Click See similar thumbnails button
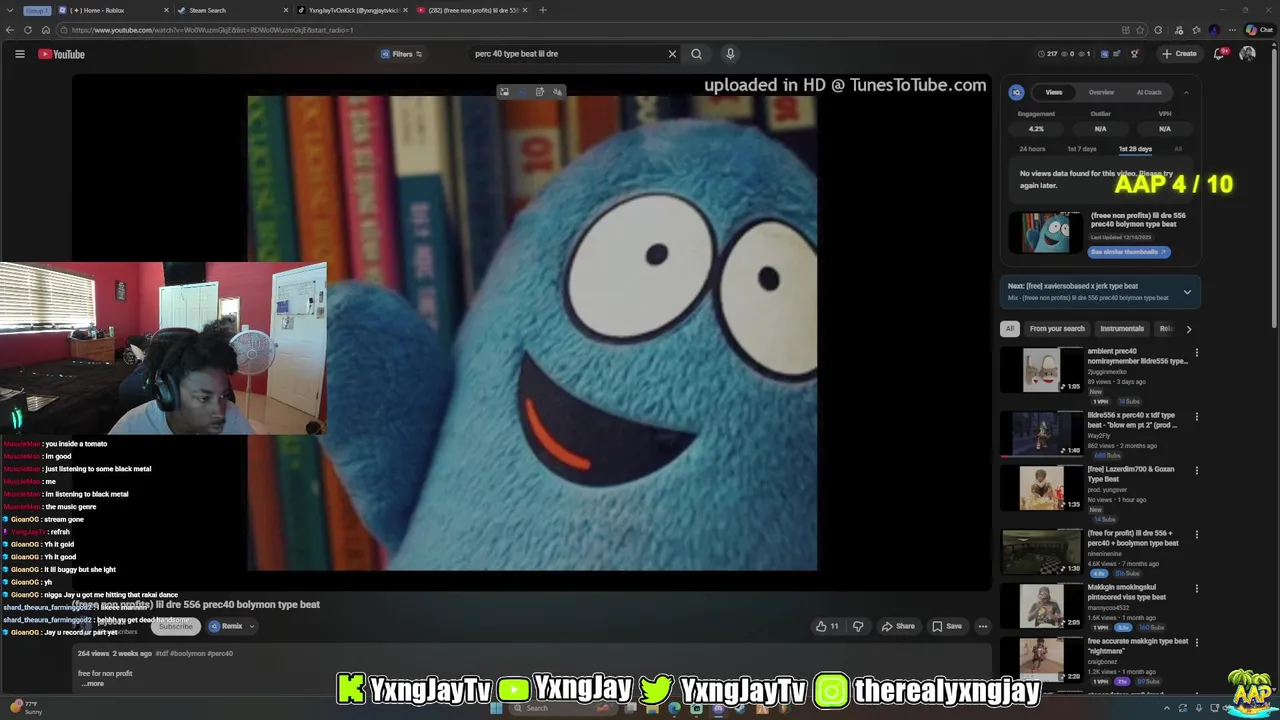 click(x=1128, y=252)
